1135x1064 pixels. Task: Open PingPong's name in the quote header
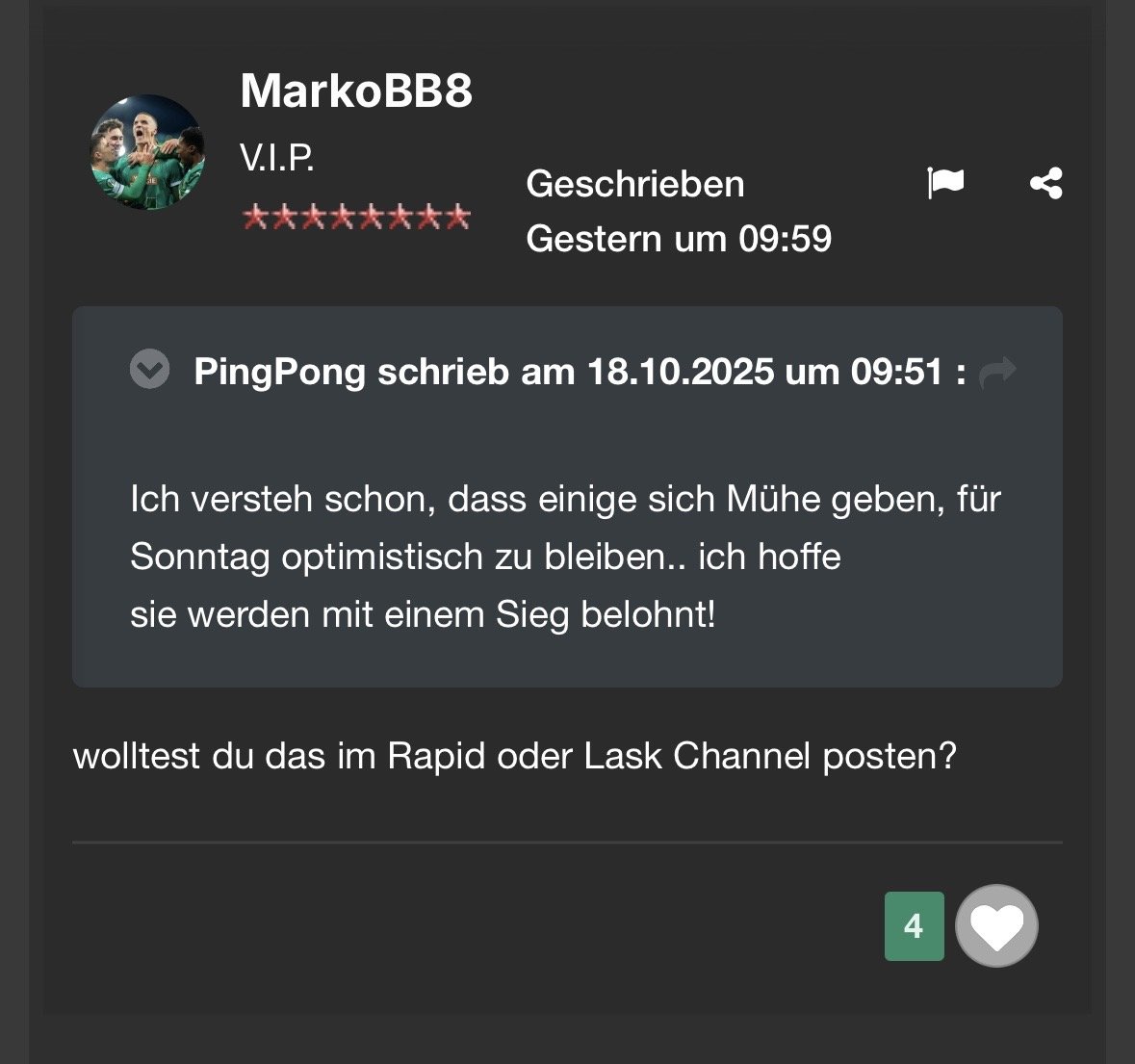(279, 372)
